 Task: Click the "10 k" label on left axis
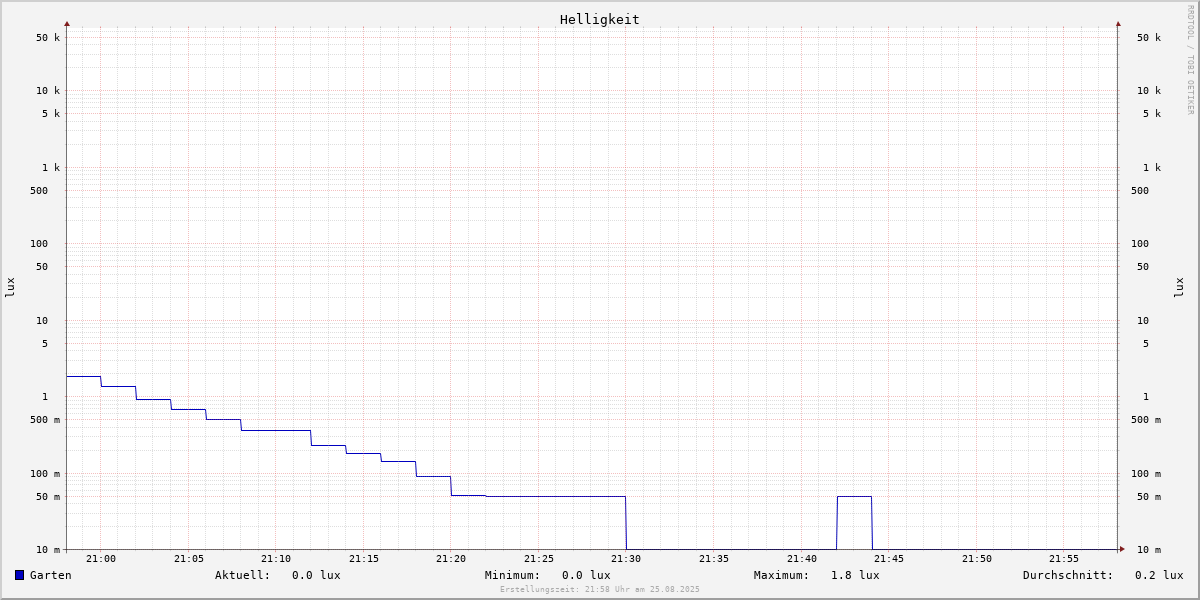(48, 91)
